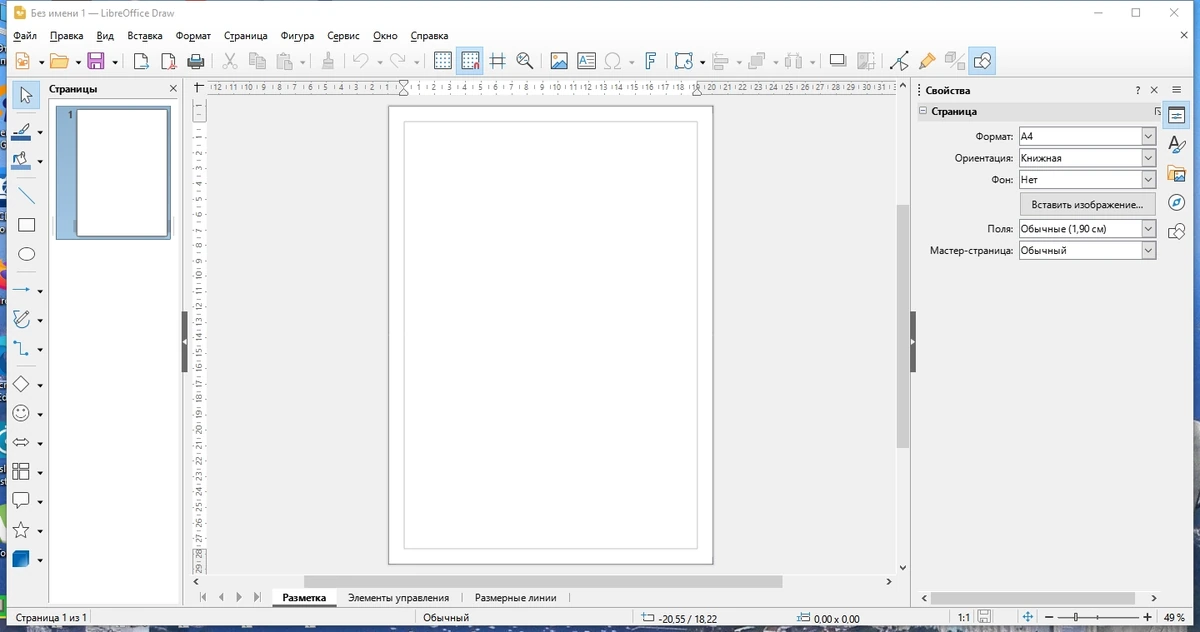Screen dimensions: 1200x632
Task: Click the Zoom and Pan magnifier icon
Action: coord(524,61)
